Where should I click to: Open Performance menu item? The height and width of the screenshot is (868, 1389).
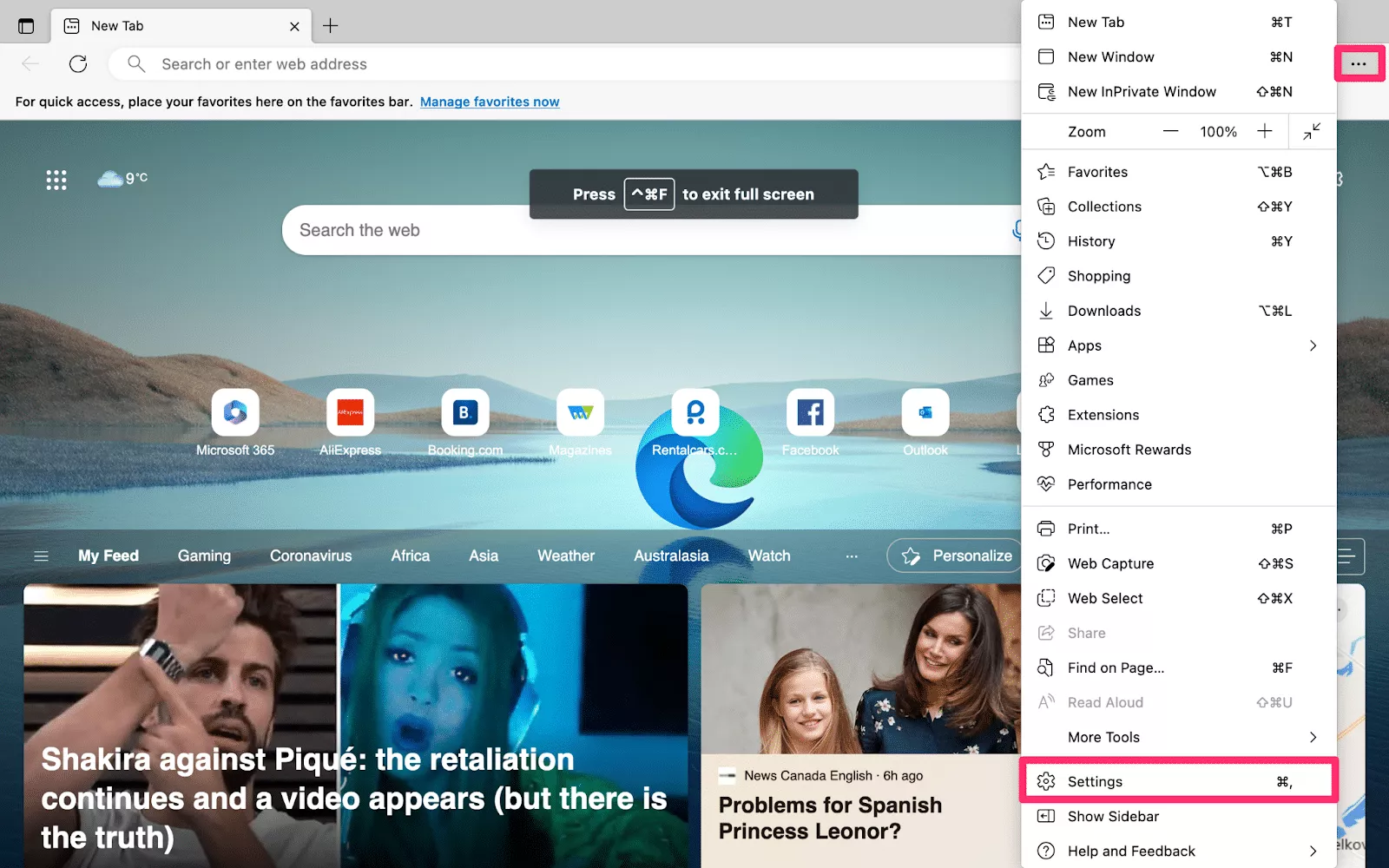pos(1178,484)
